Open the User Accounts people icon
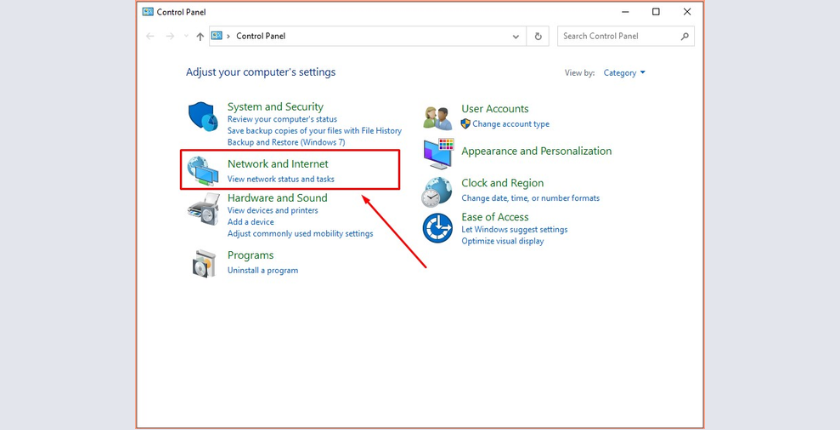840x430 pixels. click(438, 118)
